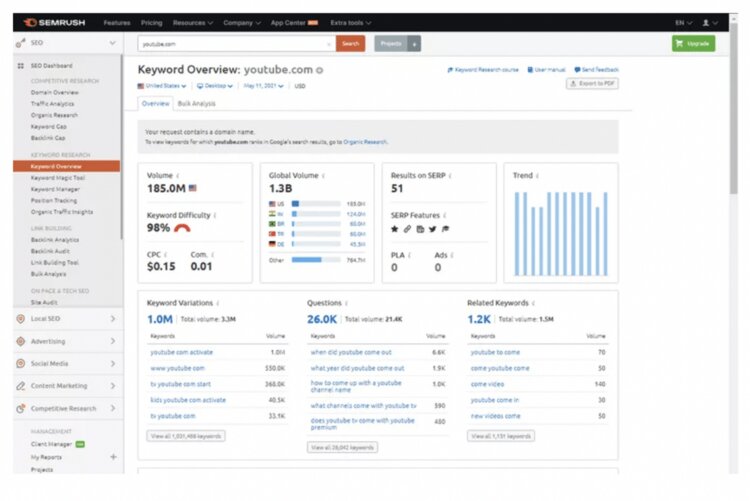The width and height of the screenshot is (750, 501).
Task: Open 'when did youtube come out' question
Action: pyautogui.click(x=351, y=352)
